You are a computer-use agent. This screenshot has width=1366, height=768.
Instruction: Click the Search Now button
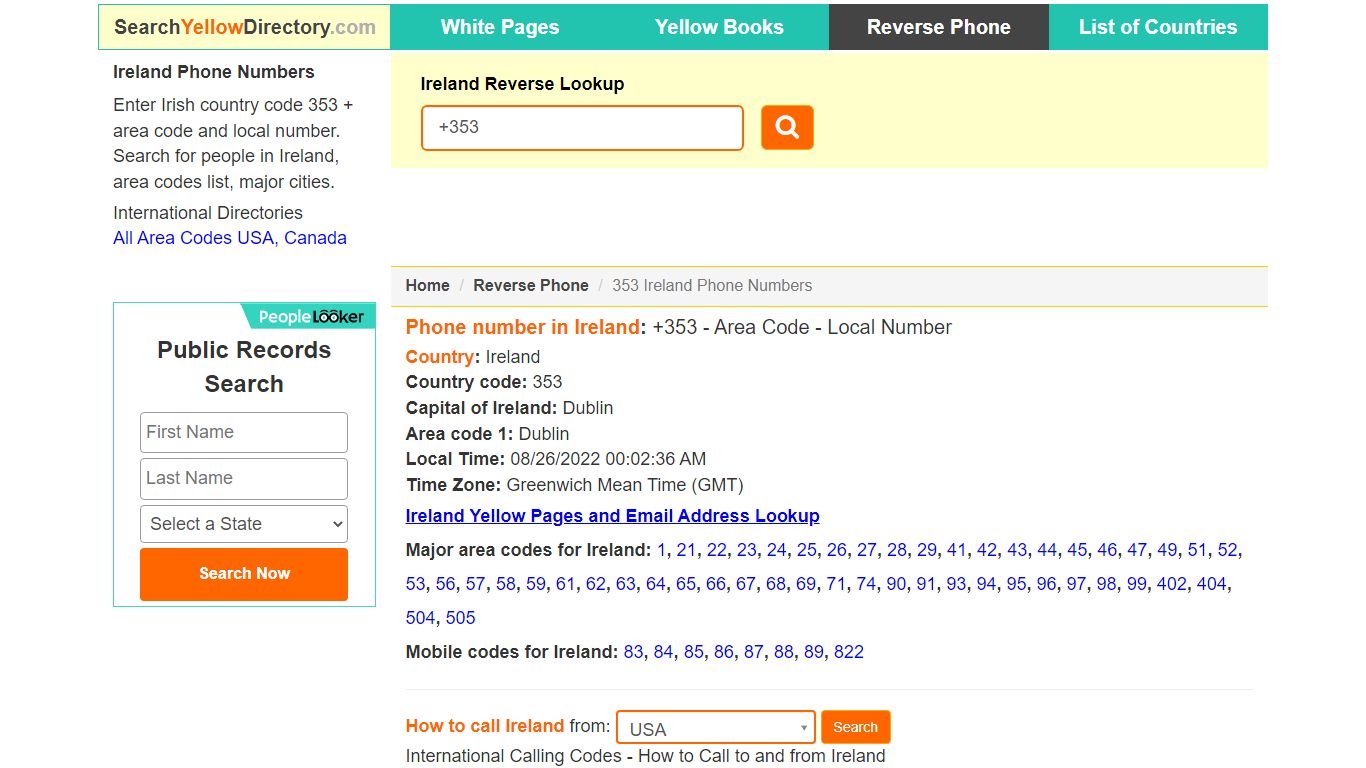tap(244, 574)
